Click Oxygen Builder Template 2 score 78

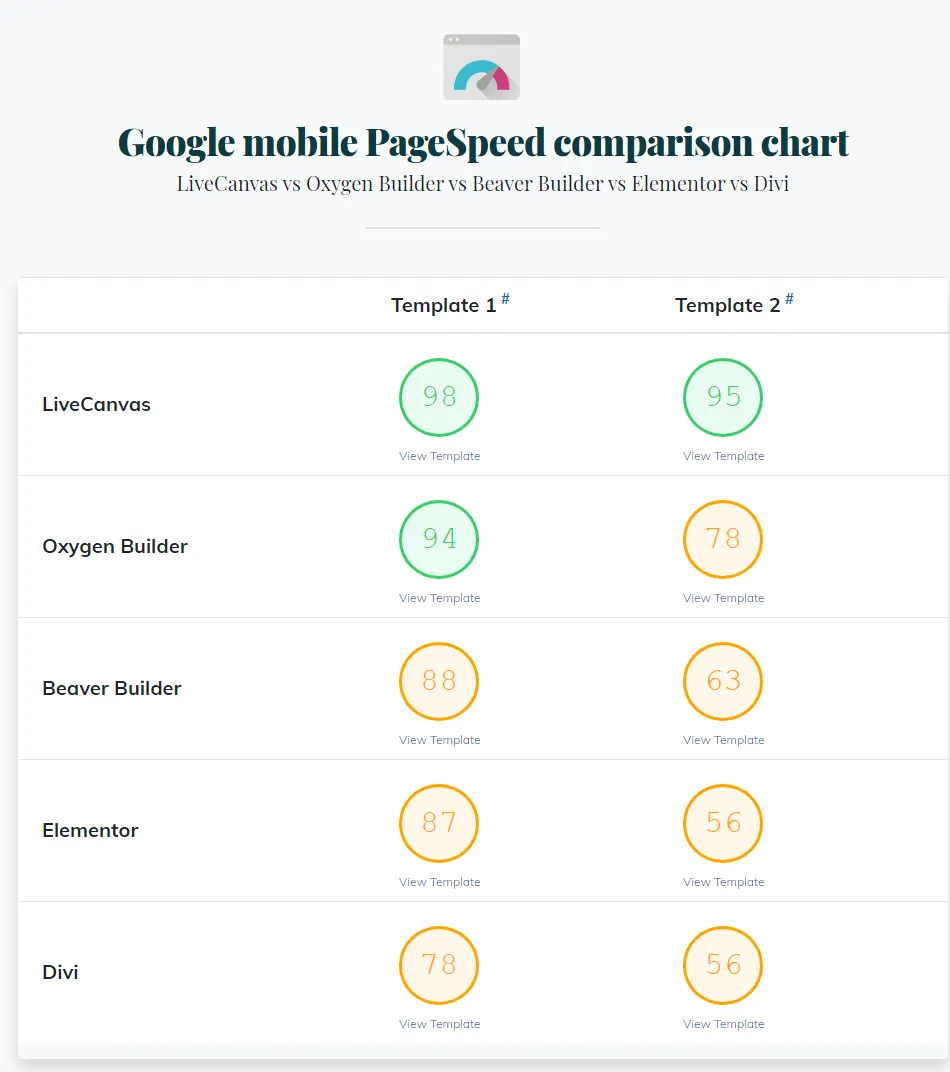pyautogui.click(x=723, y=539)
